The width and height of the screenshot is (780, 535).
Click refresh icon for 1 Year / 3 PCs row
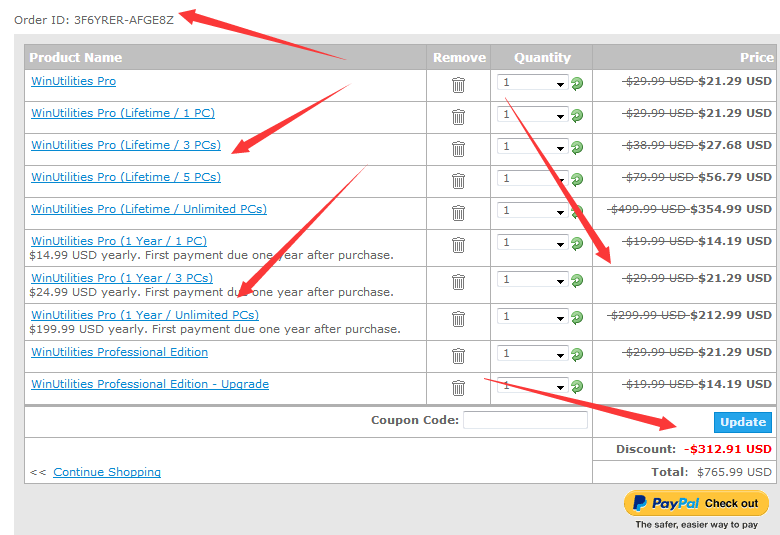pos(577,280)
